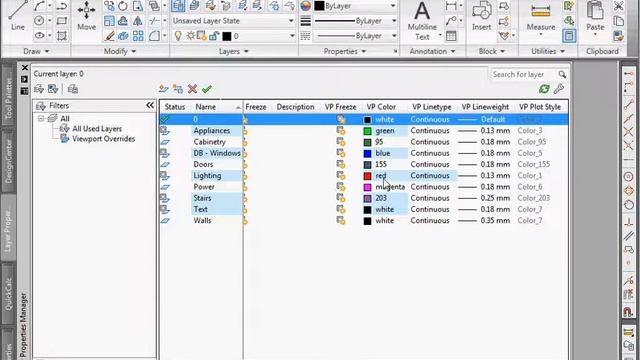The image size is (640, 360).
Task: Change green VP Color swatch of Appliances
Action: point(367,131)
